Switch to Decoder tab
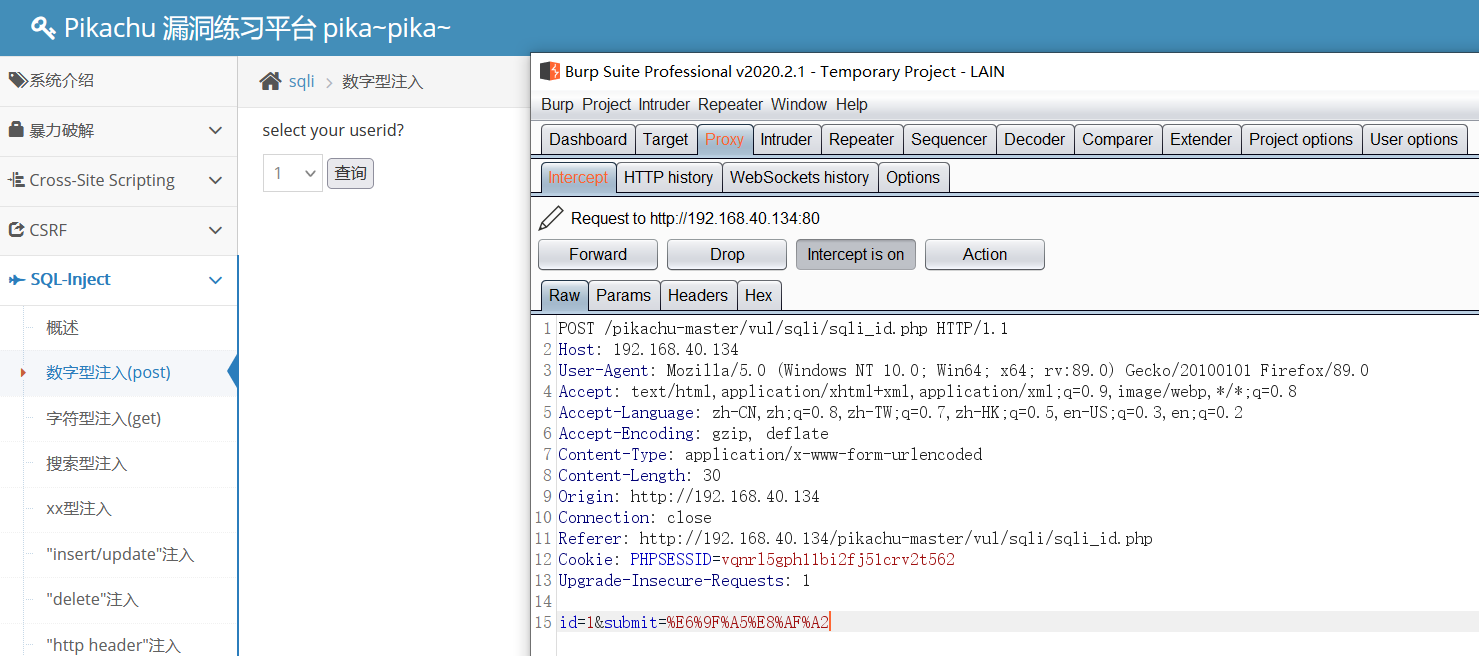This screenshot has width=1479, height=656. tap(1034, 139)
